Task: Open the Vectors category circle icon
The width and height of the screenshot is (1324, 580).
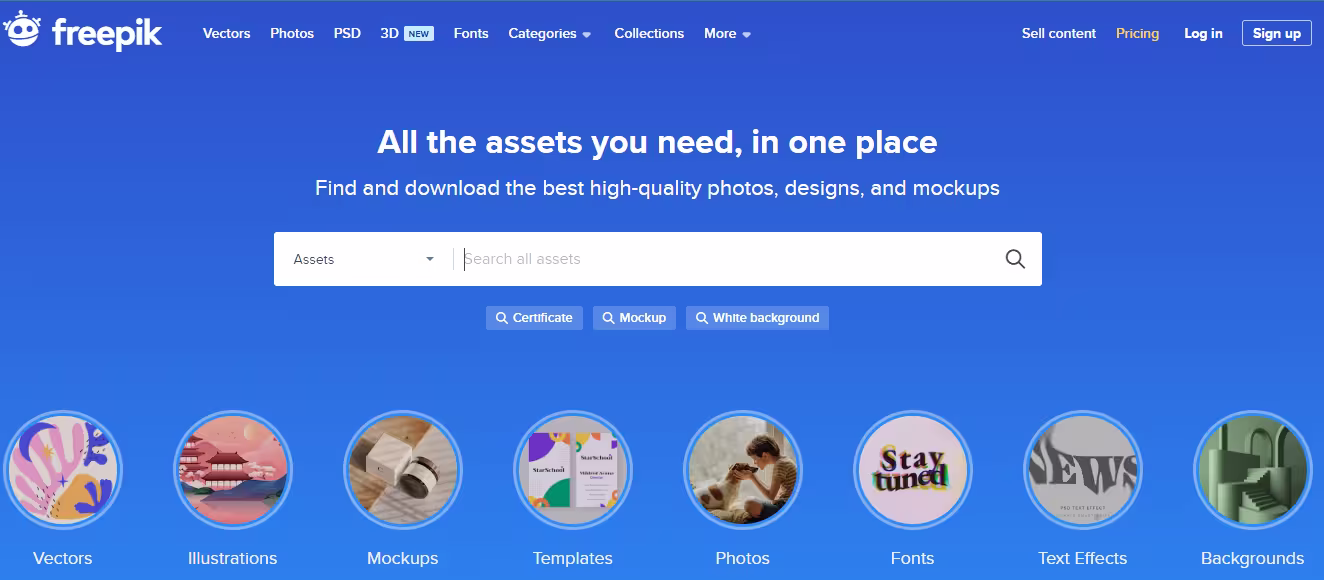Action: point(63,470)
